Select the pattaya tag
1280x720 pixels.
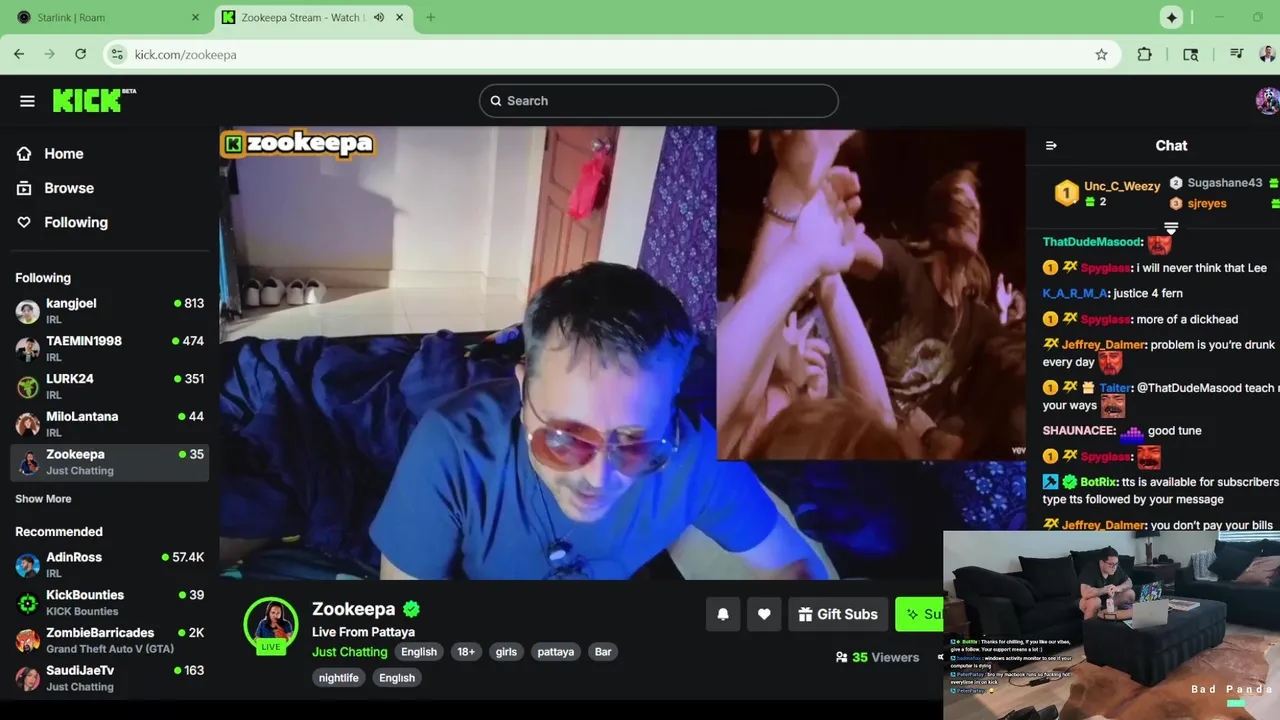point(556,652)
